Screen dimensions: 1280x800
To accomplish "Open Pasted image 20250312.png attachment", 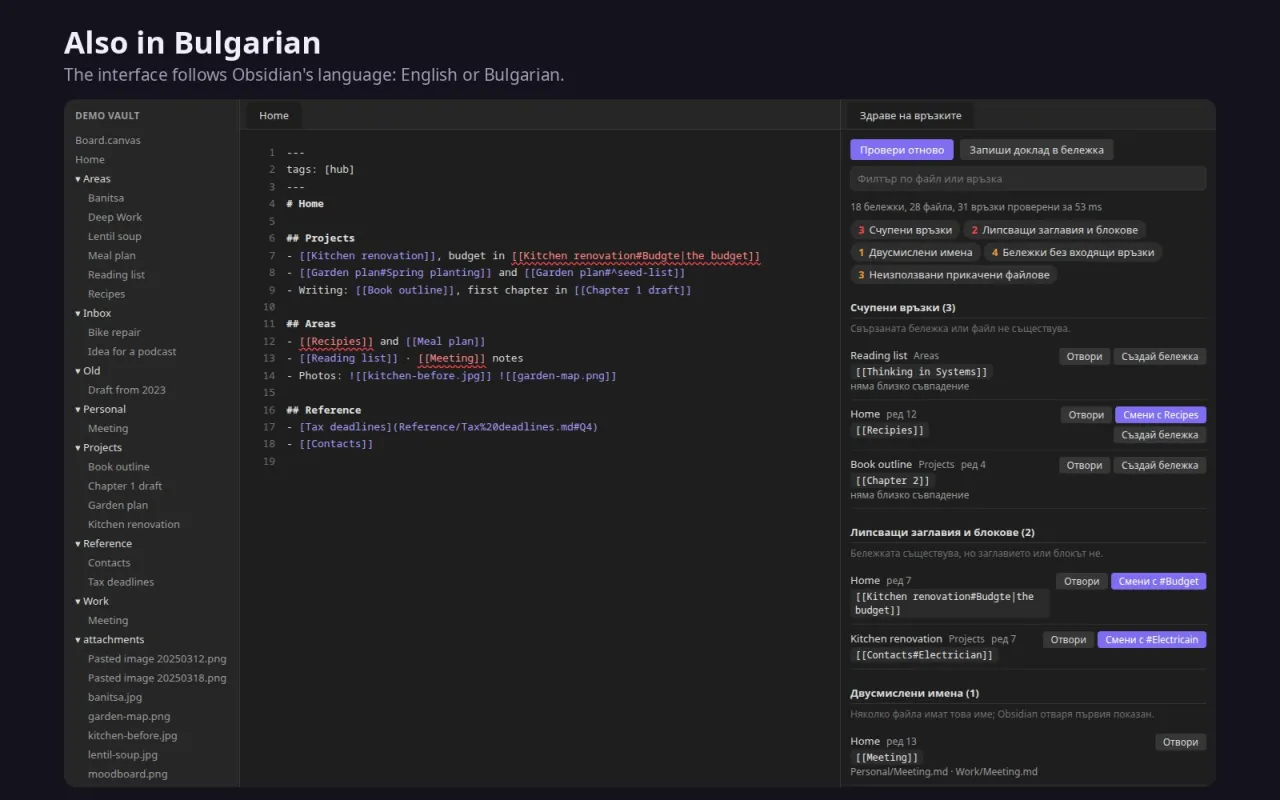I will [x=157, y=659].
